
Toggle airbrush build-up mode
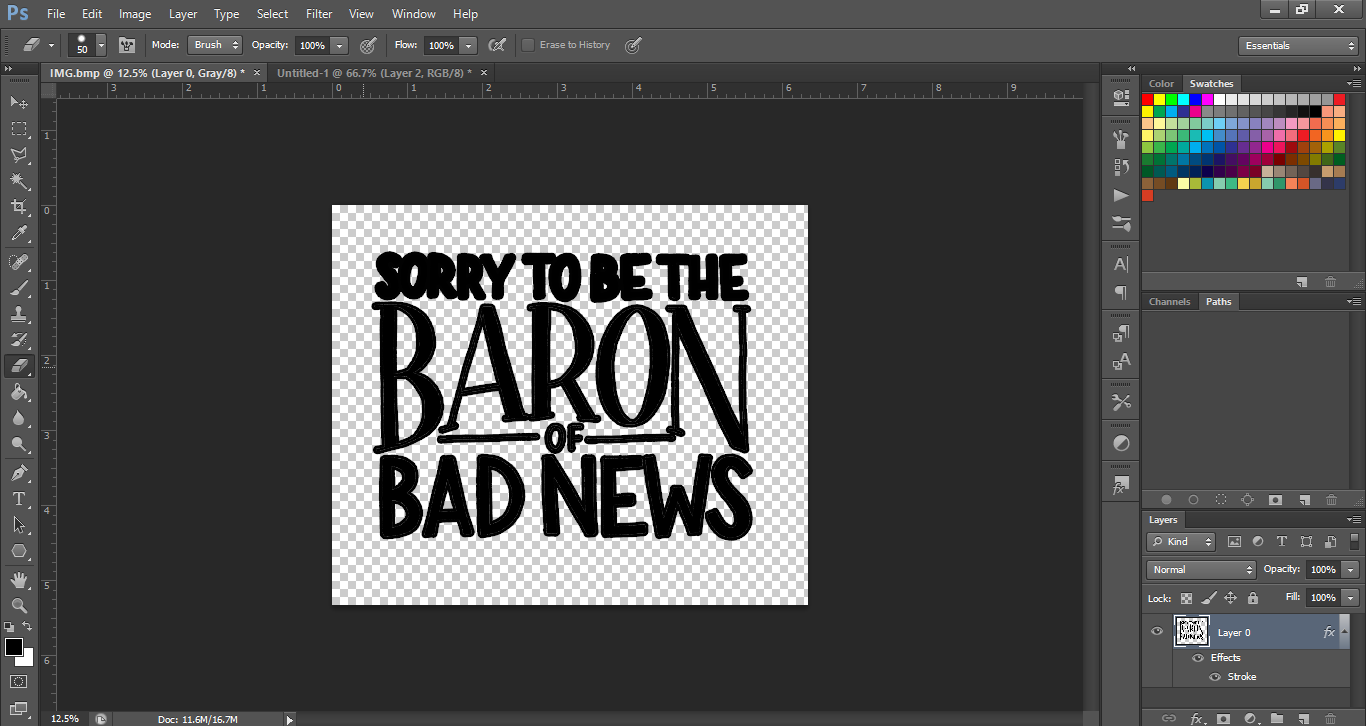coord(497,45)
